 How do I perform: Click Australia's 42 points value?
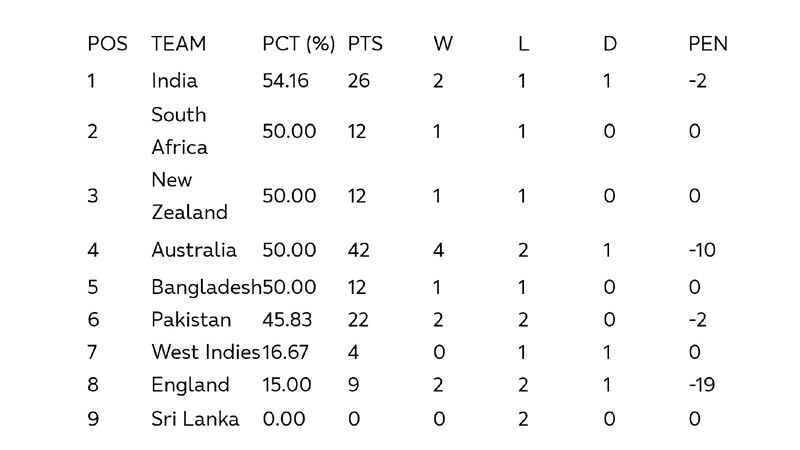358,250
